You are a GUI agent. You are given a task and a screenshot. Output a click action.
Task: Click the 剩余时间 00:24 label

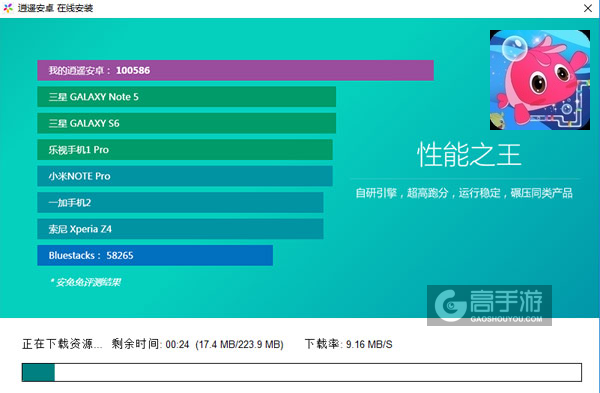point(150,344)
